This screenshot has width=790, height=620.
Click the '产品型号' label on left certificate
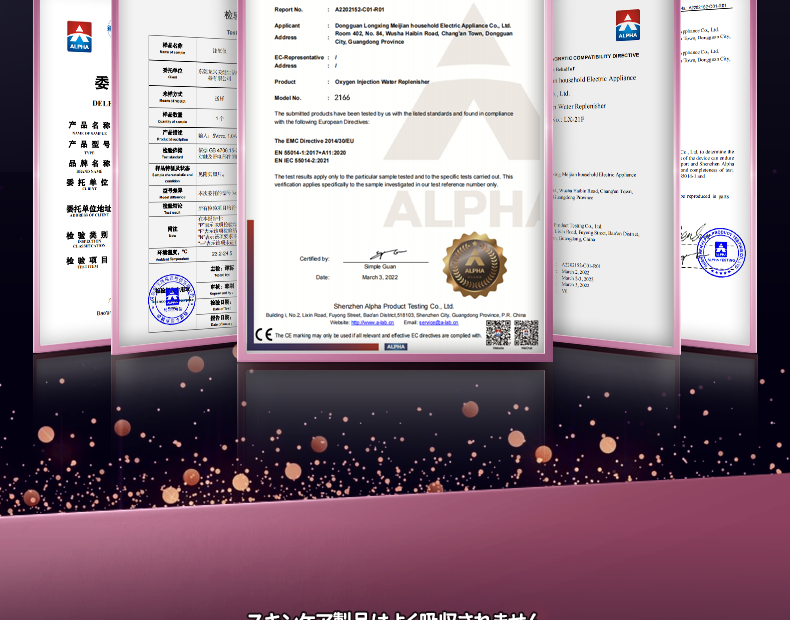89,145
